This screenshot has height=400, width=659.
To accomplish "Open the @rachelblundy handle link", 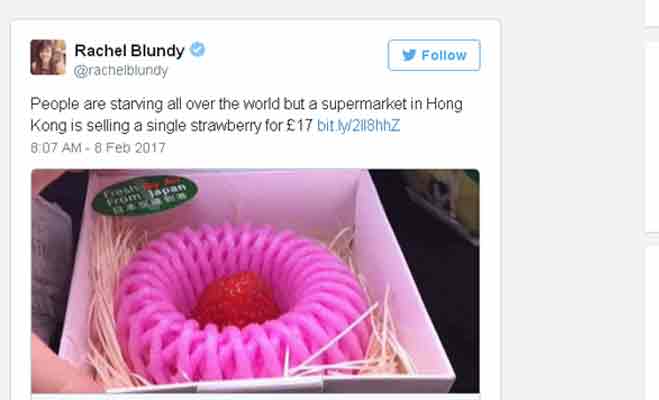I will click(x=121, y=71).
